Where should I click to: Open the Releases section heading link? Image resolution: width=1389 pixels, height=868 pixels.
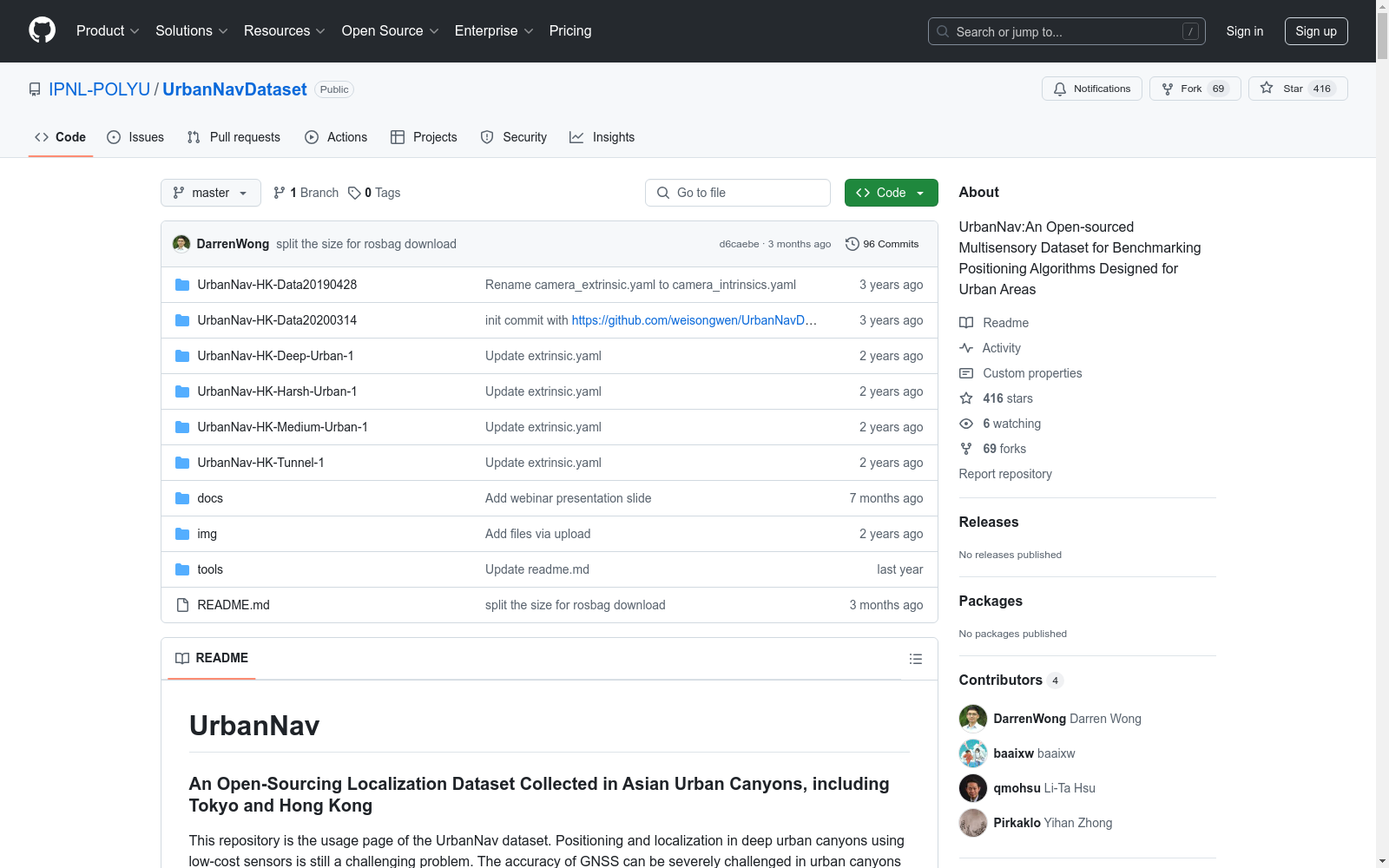click(x=989, y=522)
